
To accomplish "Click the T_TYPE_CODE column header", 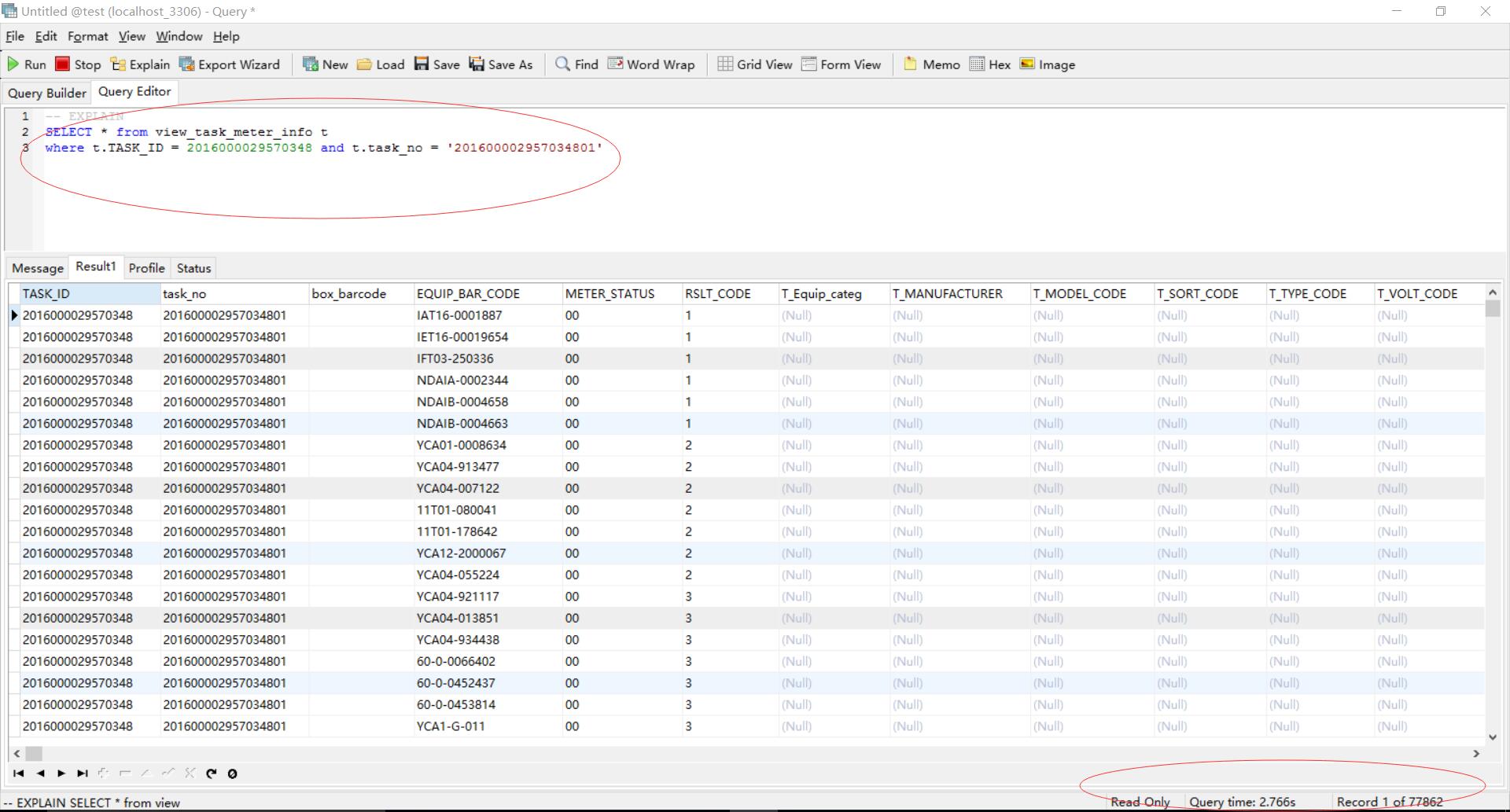I will pyautogui.click(x=1320, y=293).
